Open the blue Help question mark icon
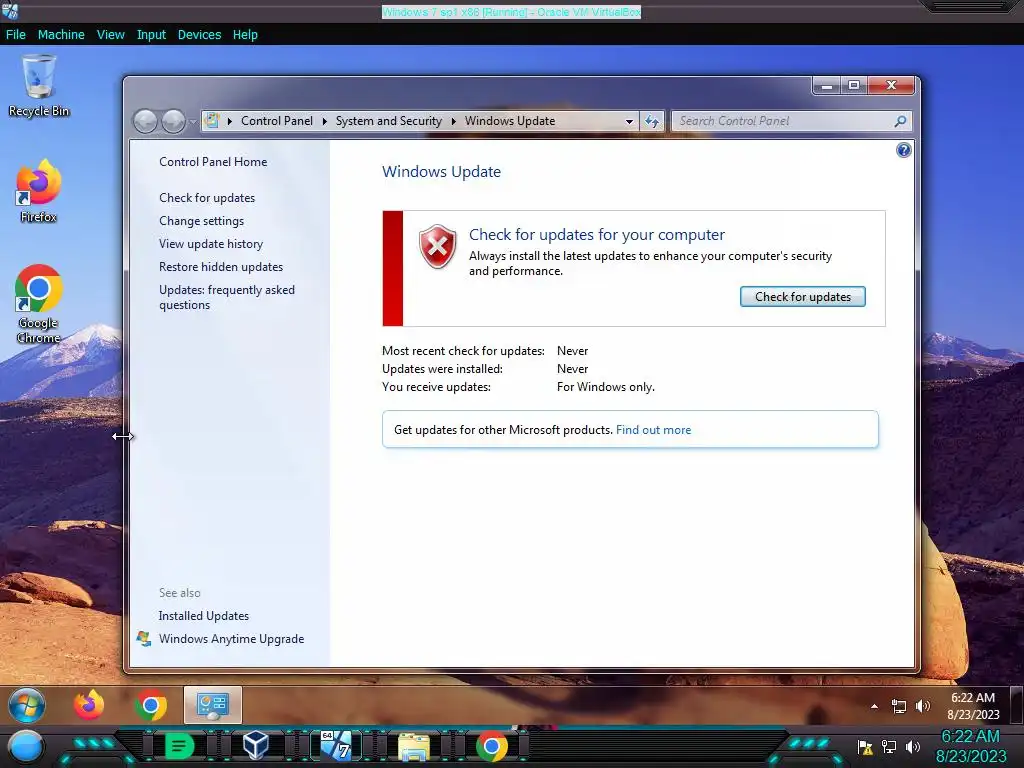The width and height of the screenshot is (1024, 768). tap(903, 150)
